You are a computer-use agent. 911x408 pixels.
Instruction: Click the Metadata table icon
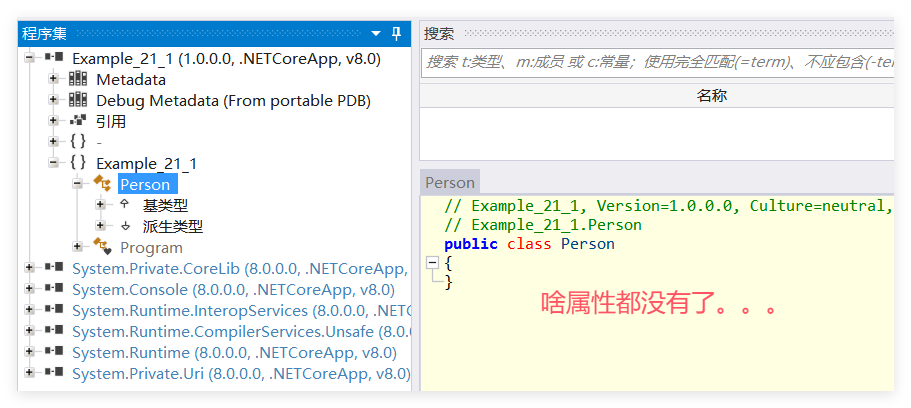click(78, 79)
